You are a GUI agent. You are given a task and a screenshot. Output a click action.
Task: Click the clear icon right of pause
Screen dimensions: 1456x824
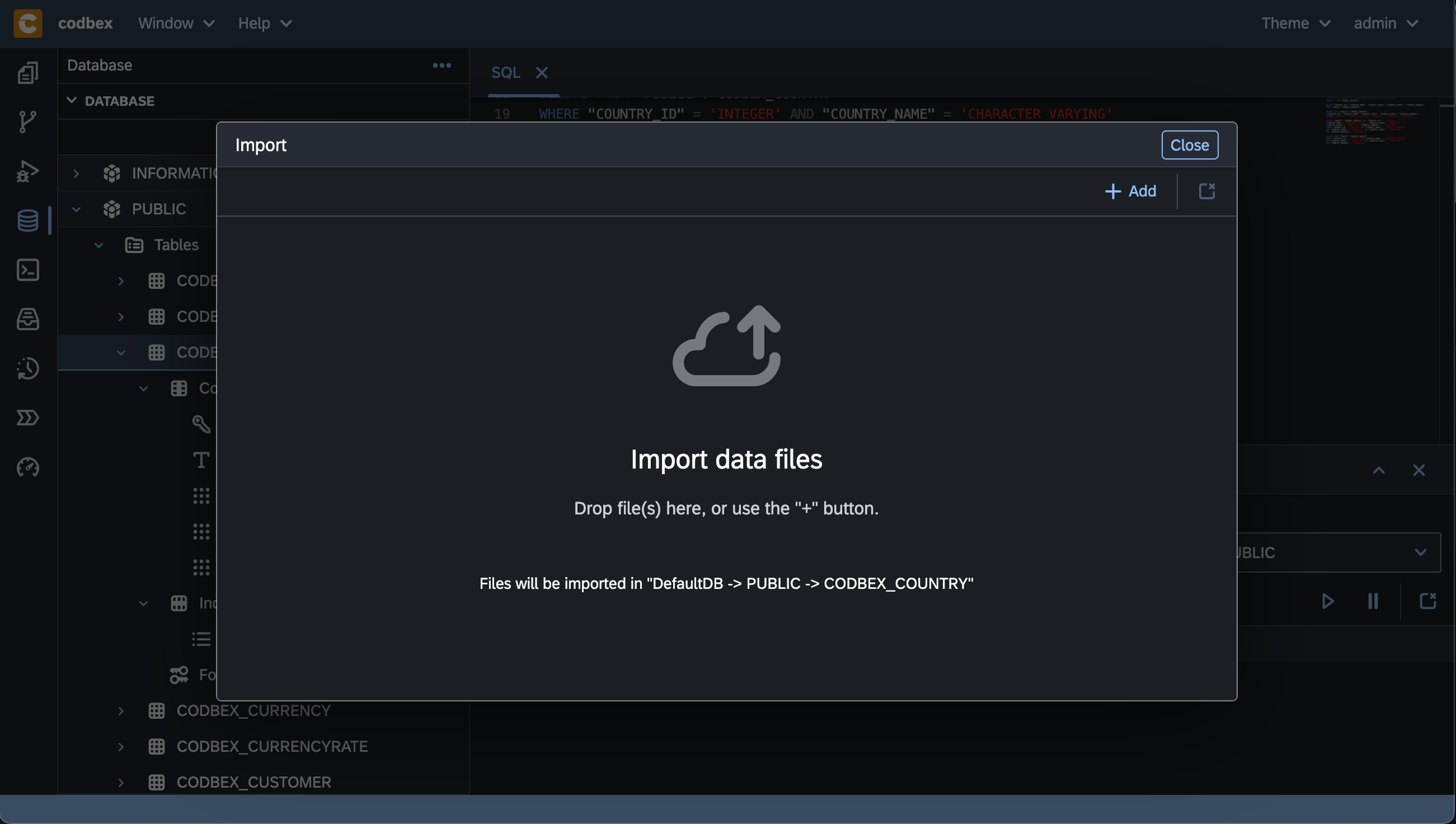pos(1427,601)
